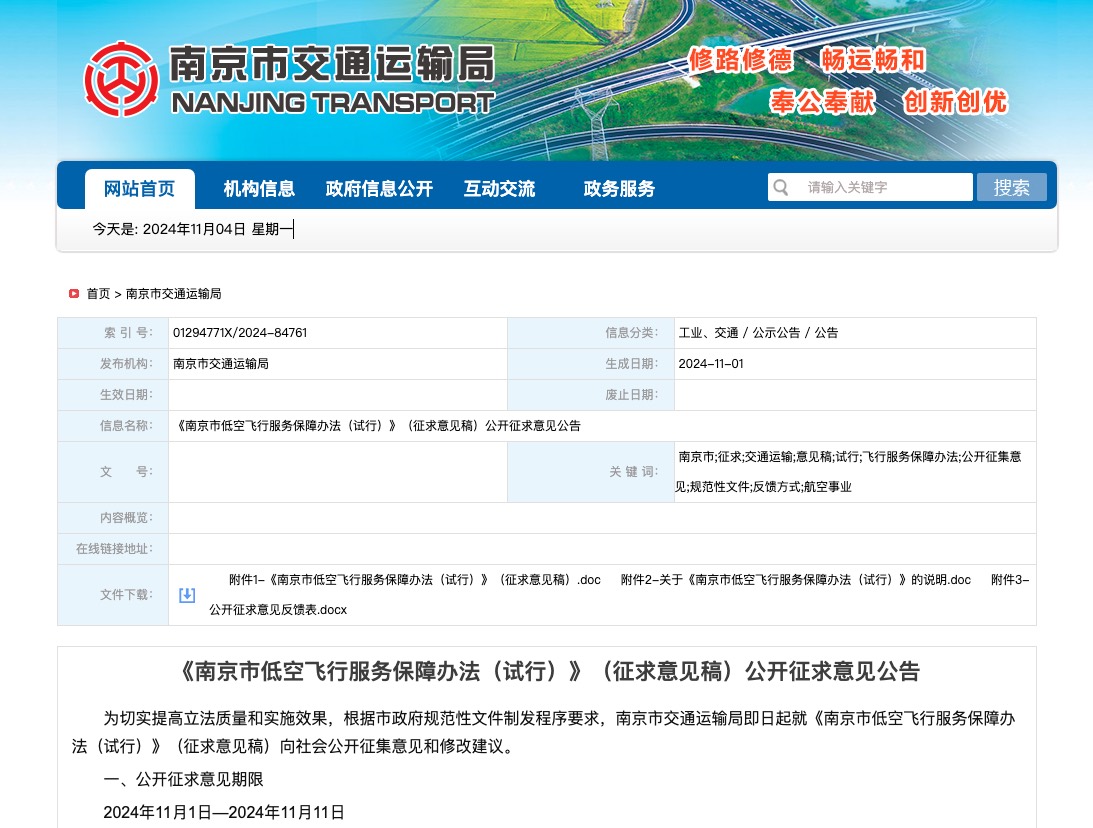Click the red breadcrumb marker icon
Viewport: 1093px width, 828px height.
pos(74,294)
